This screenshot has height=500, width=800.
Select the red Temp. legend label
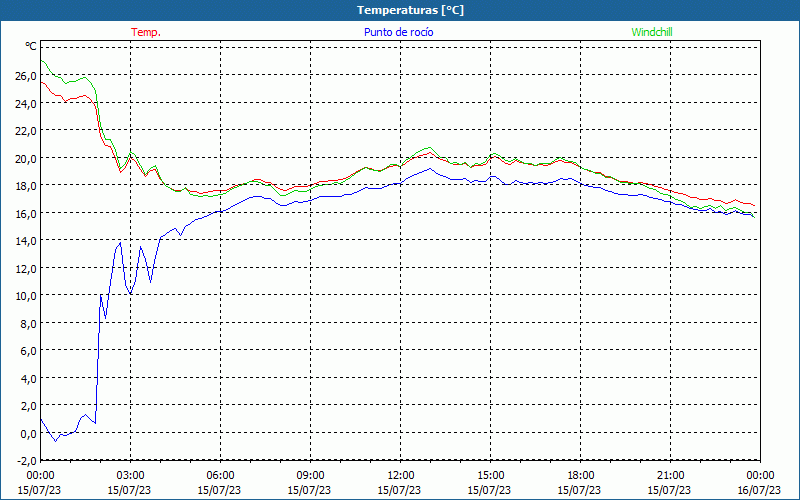(x=146, y=32)
